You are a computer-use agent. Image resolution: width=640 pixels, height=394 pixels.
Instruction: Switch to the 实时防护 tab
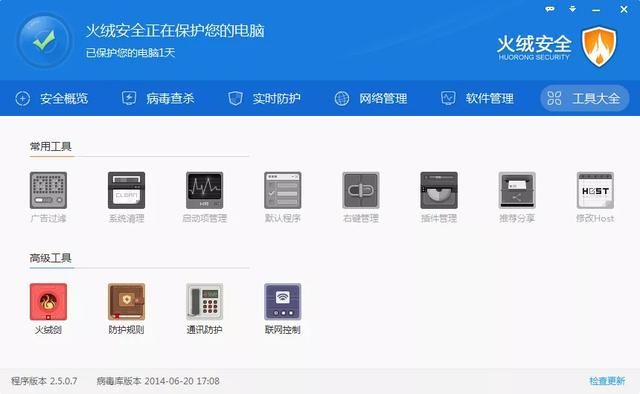(264, 98)
